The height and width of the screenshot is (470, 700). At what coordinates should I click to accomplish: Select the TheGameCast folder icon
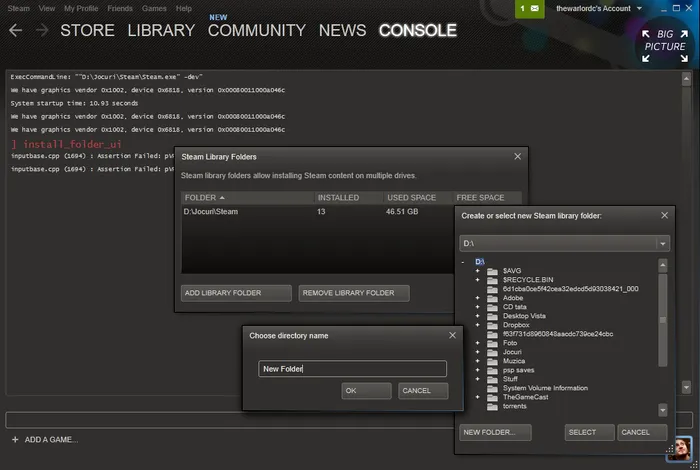tap(492, 397)
